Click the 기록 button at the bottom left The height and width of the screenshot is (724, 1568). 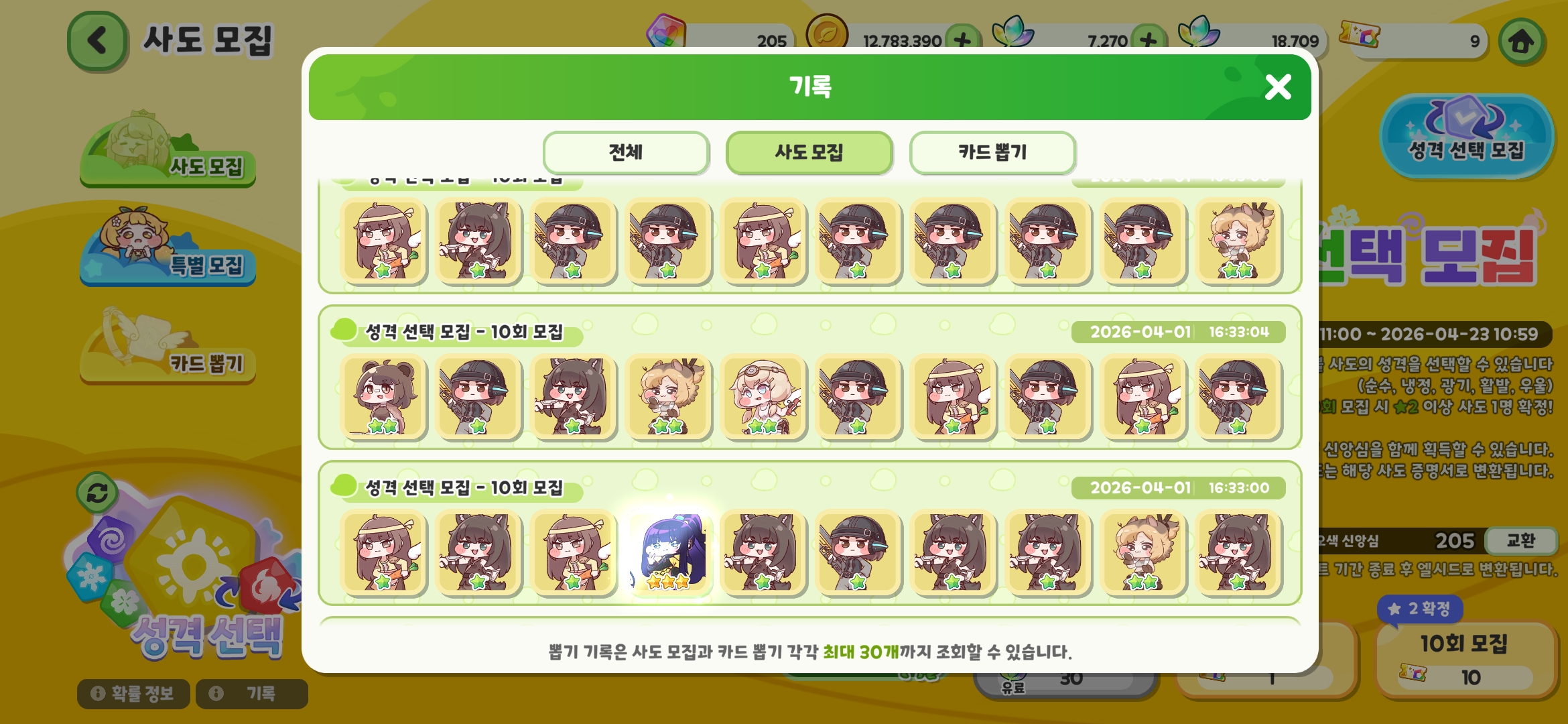[x=252, y=693]
